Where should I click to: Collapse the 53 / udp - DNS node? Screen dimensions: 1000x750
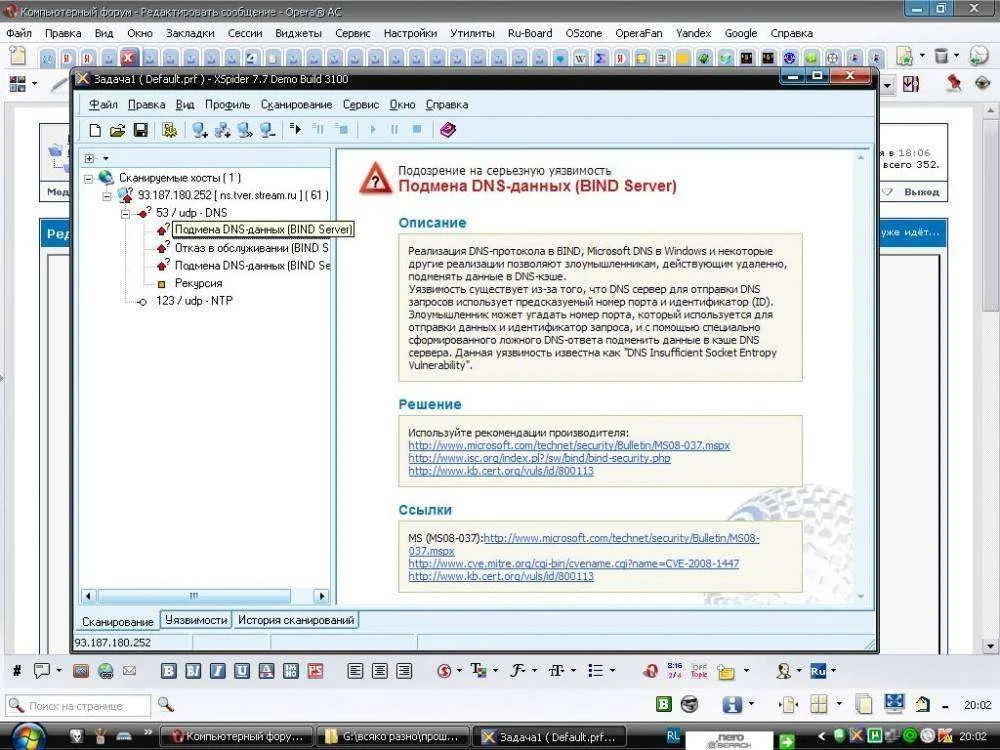tap(126, 214)
